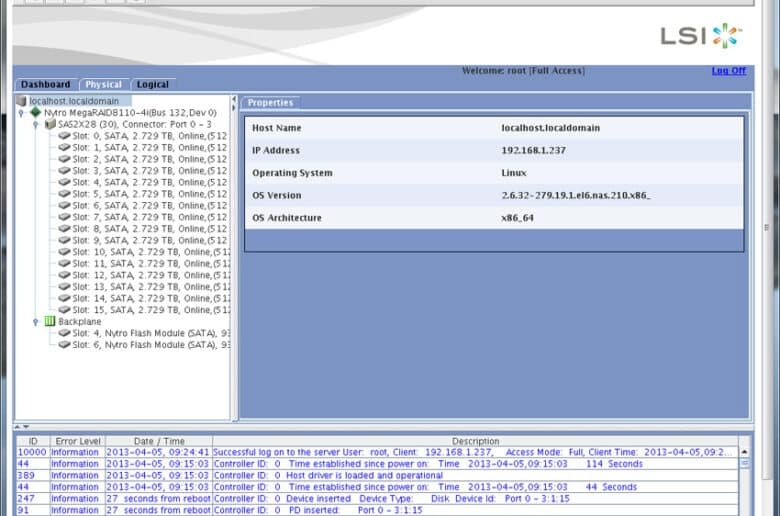Click the Slot 3 drive icon
This screenshot has height=516, width=780.
[64, 171]
